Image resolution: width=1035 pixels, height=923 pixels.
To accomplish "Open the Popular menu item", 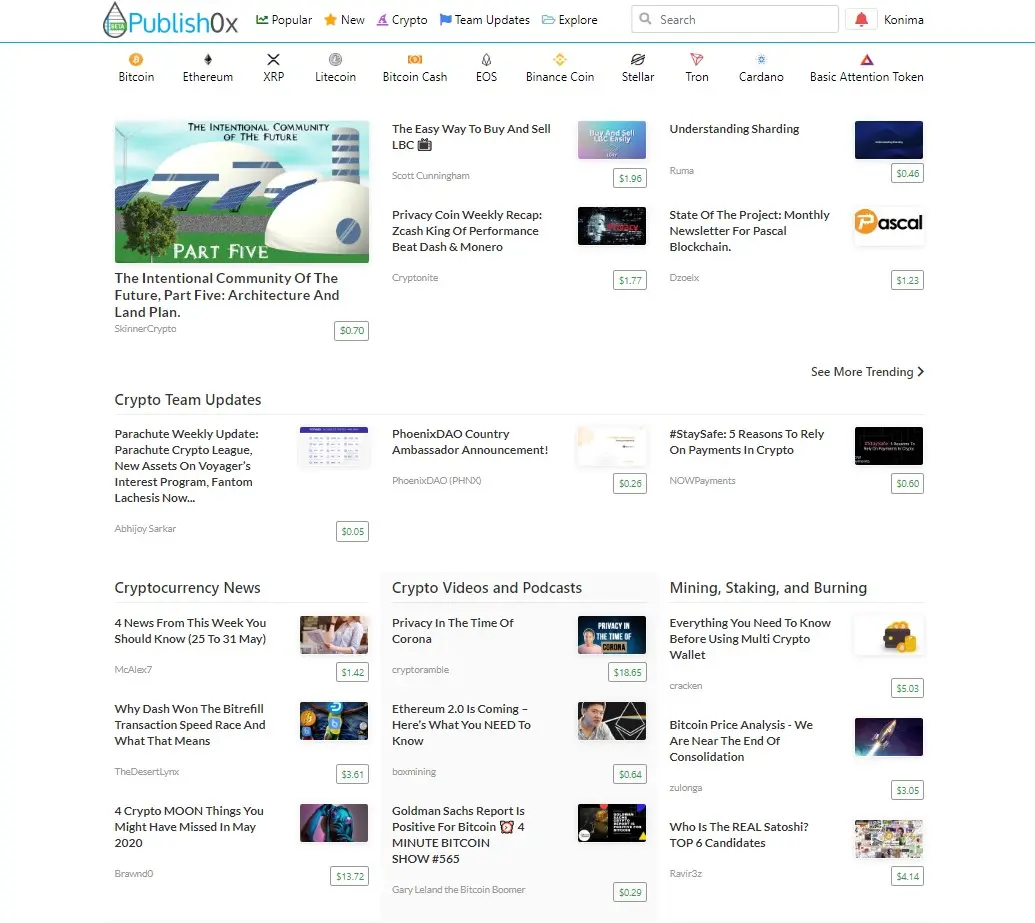I will 284,20.
